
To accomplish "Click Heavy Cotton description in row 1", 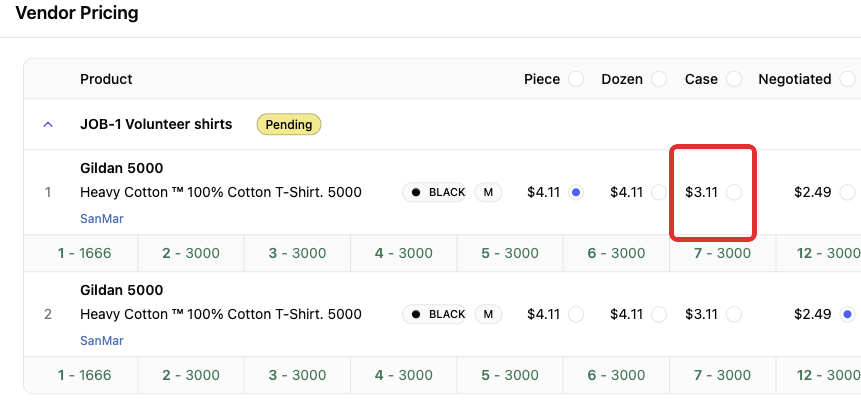I will 221,193.
